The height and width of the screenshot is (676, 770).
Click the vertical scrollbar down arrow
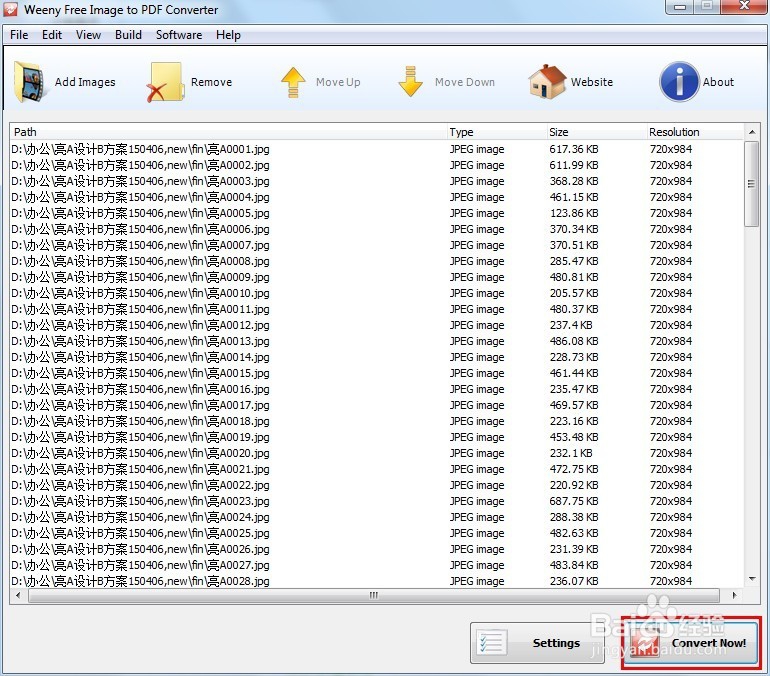tap(752, 579)
